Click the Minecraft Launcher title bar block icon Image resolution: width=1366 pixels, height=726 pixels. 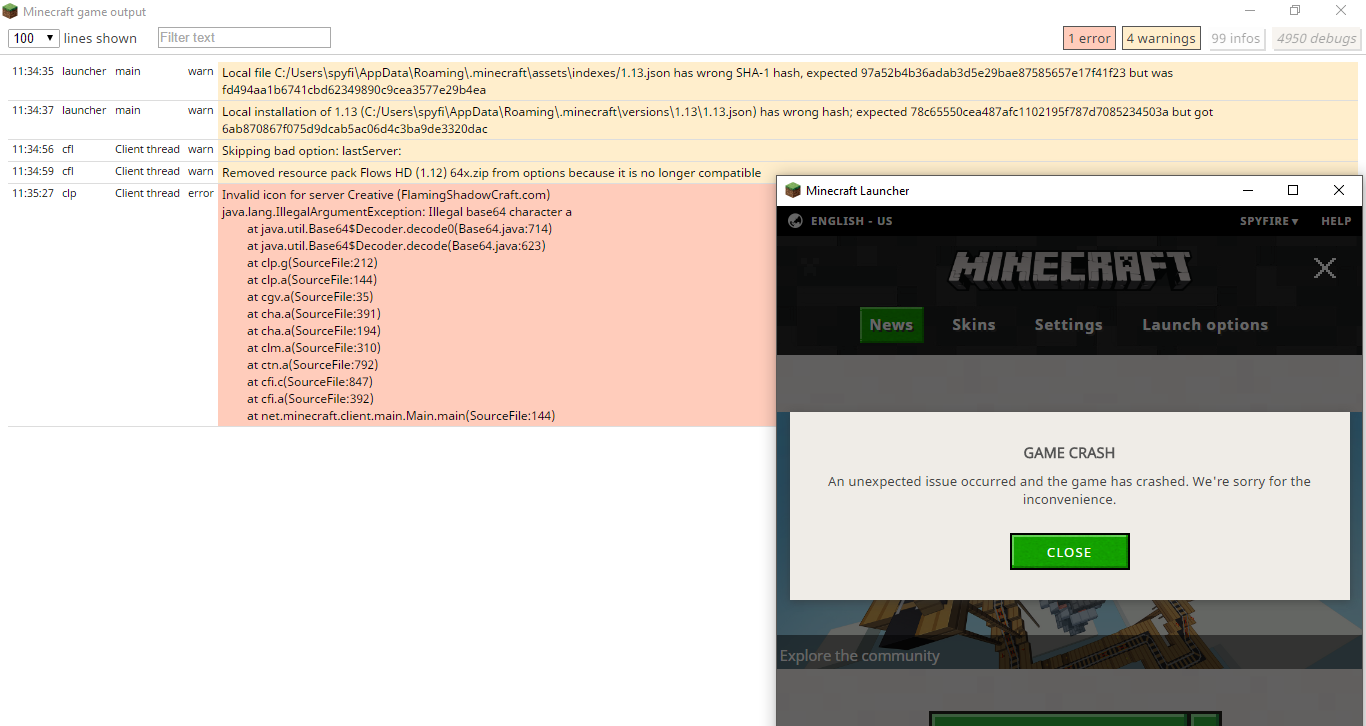793,190
